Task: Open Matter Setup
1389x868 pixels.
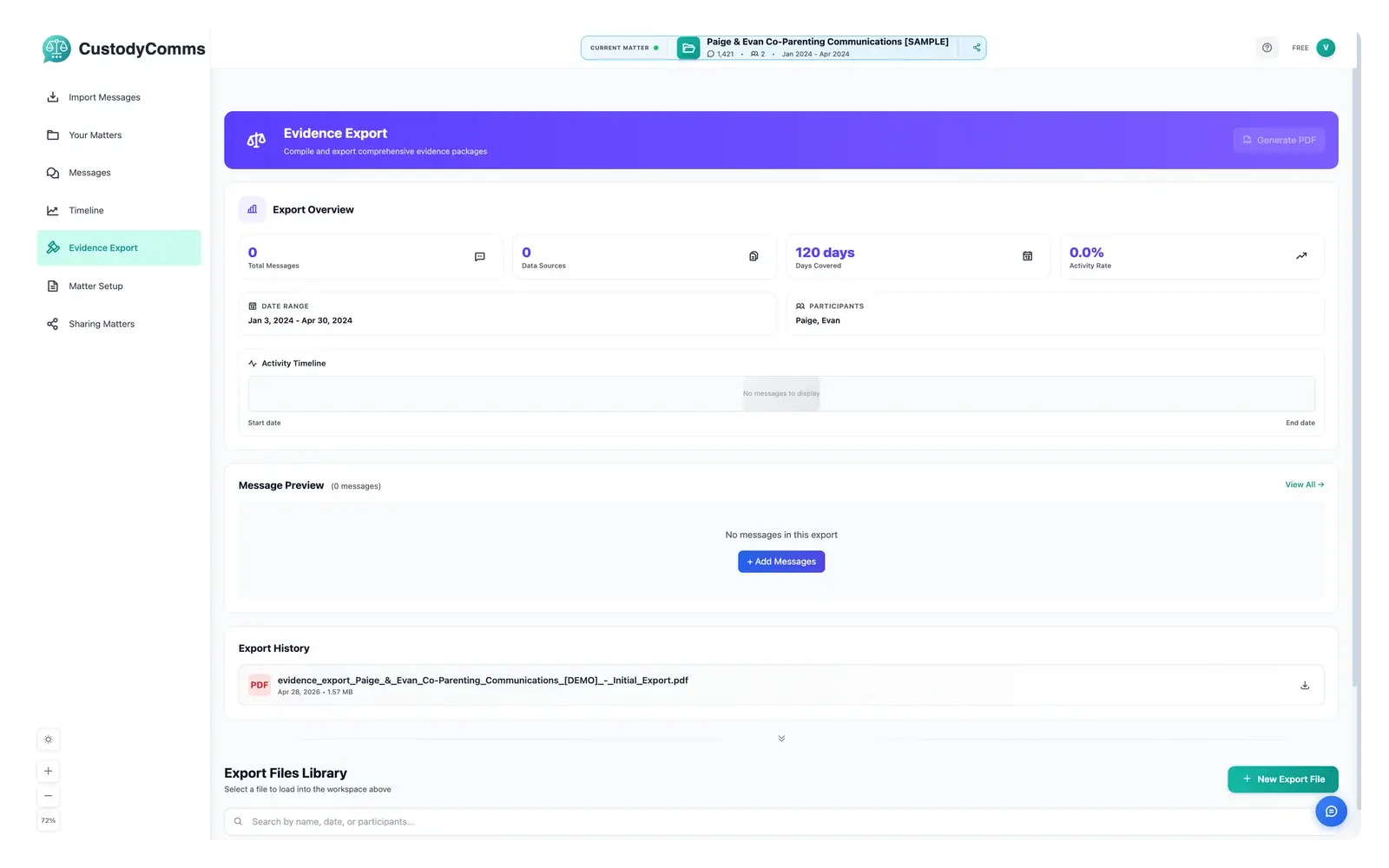Action: 119,286
